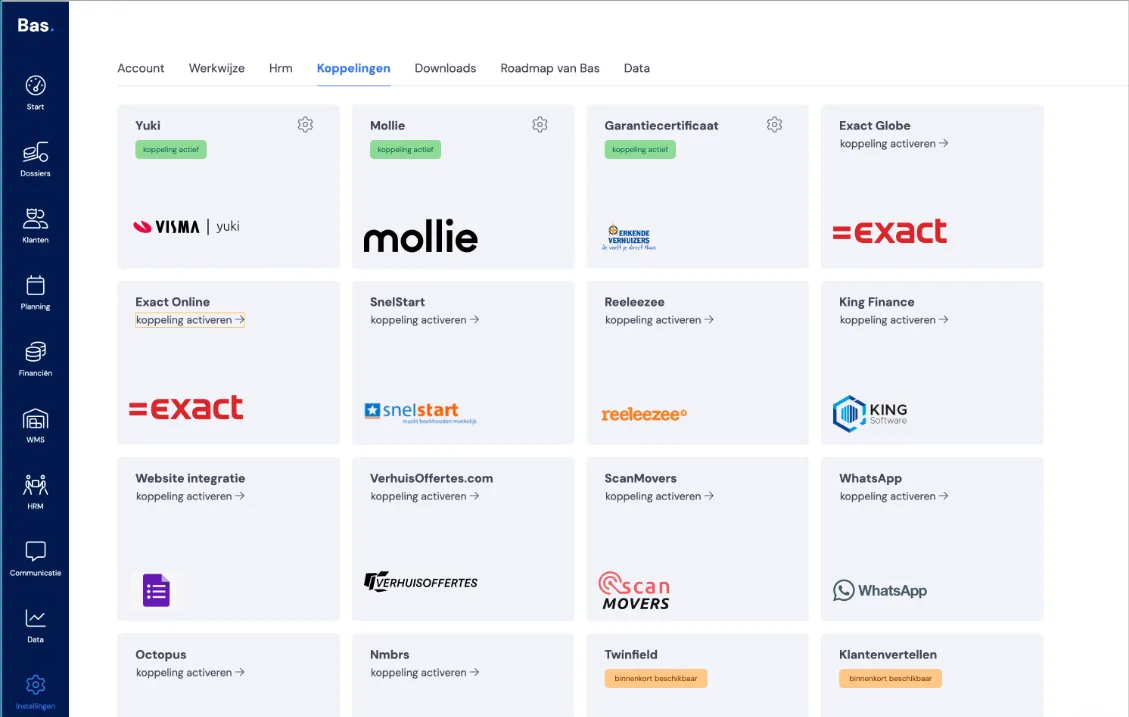This screenshot has width=1129, height=717.
Task: Click the Erkende Verhuizers logo
Action: tap(629, 237)
